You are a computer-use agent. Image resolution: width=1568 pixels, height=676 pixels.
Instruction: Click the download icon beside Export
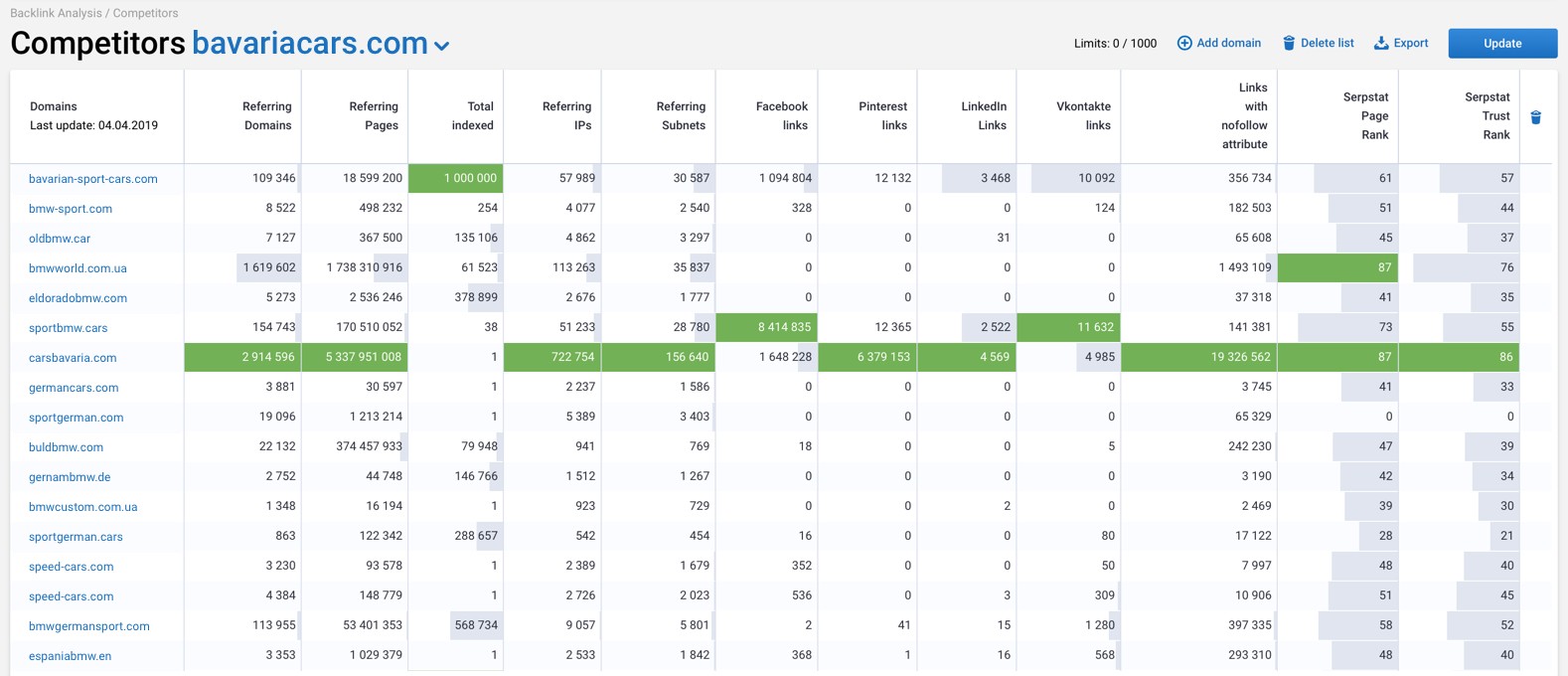(x=1381, y=43)
